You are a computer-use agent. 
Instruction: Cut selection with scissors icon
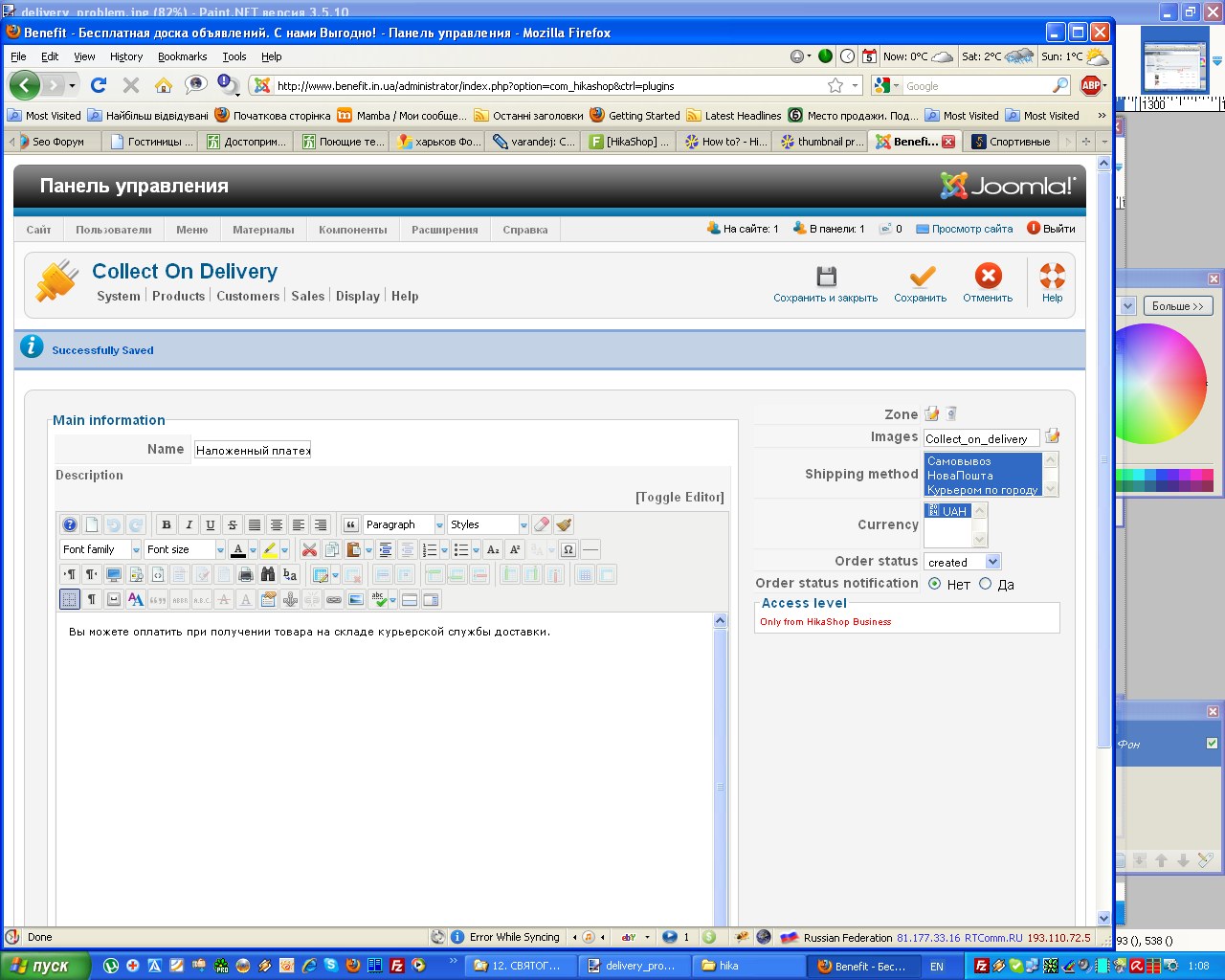pos(310,549)
